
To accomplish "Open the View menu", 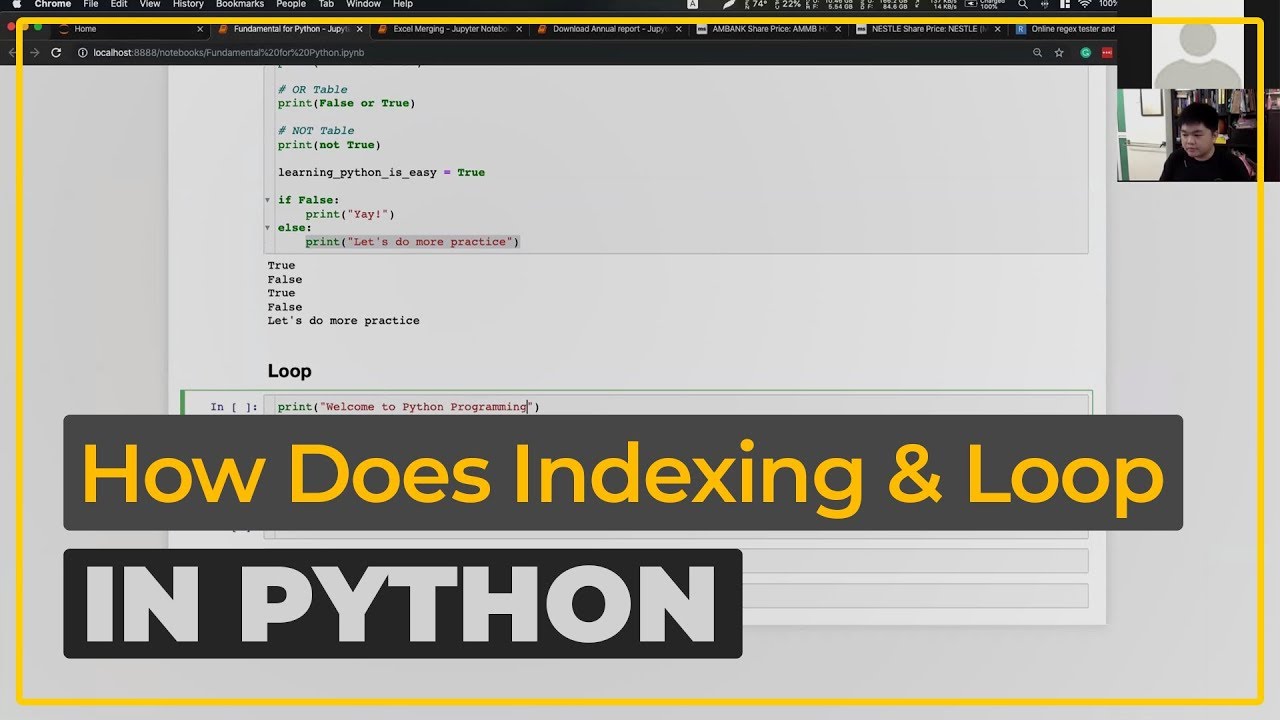I will pyautogui.click(x=150, y=4).
